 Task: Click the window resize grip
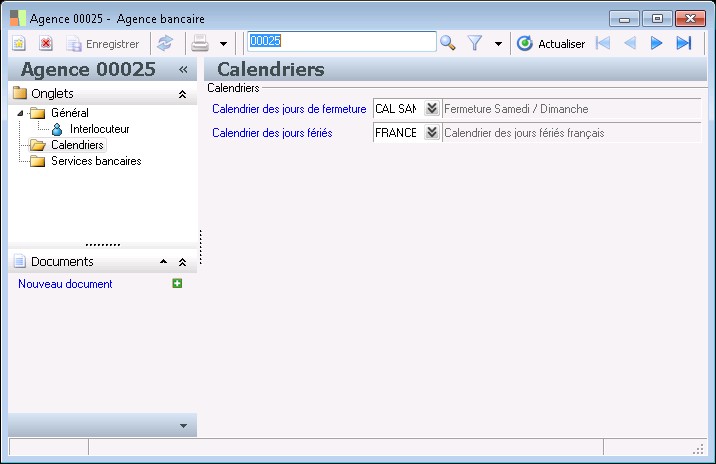pos(699,449)
